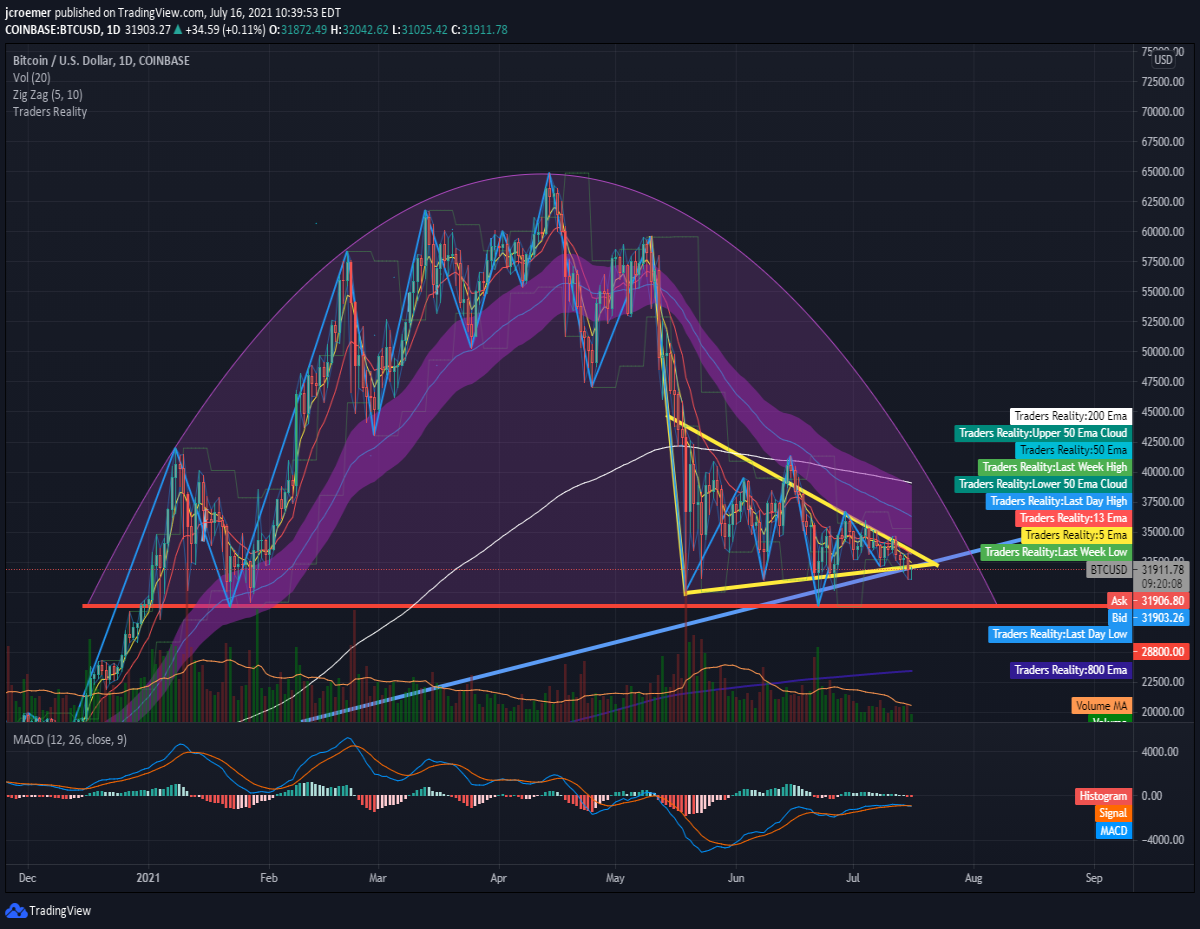Select the Last Week Low label
The height and width of the screenshot is (929, 1200).
click(1055, 552)
